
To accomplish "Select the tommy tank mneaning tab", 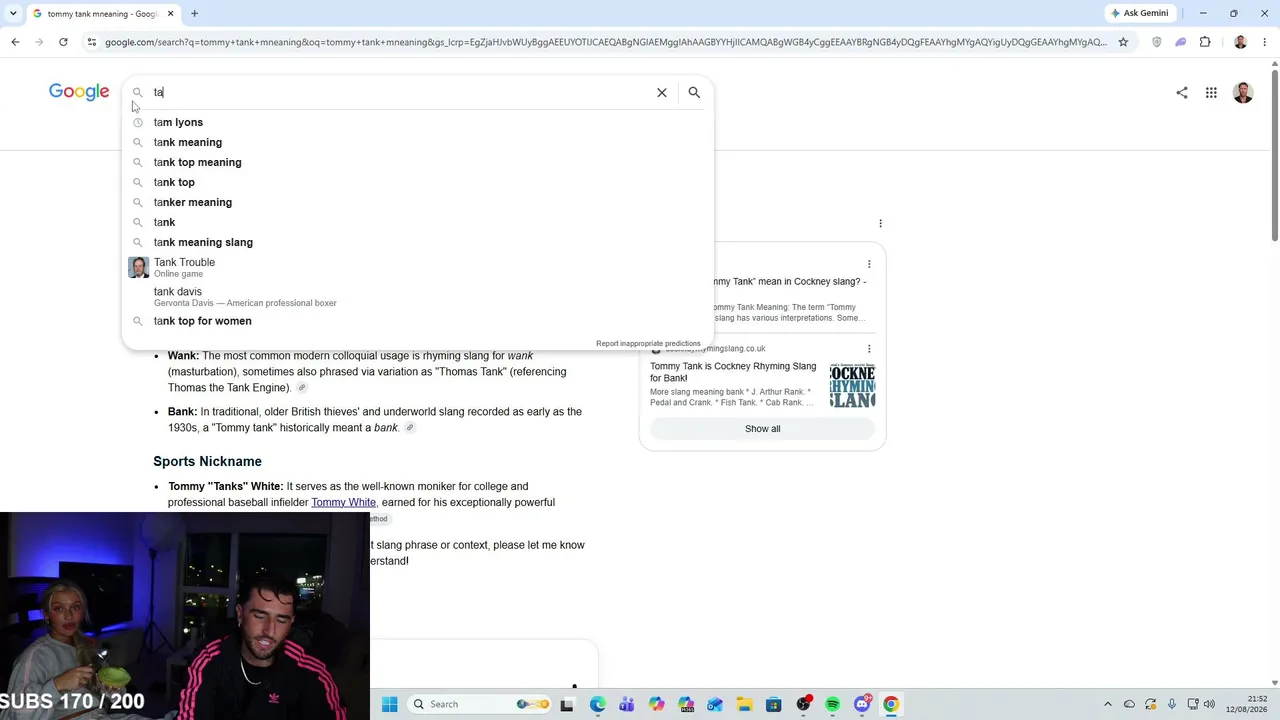I will pyautogui.click(x=102, y=14).
